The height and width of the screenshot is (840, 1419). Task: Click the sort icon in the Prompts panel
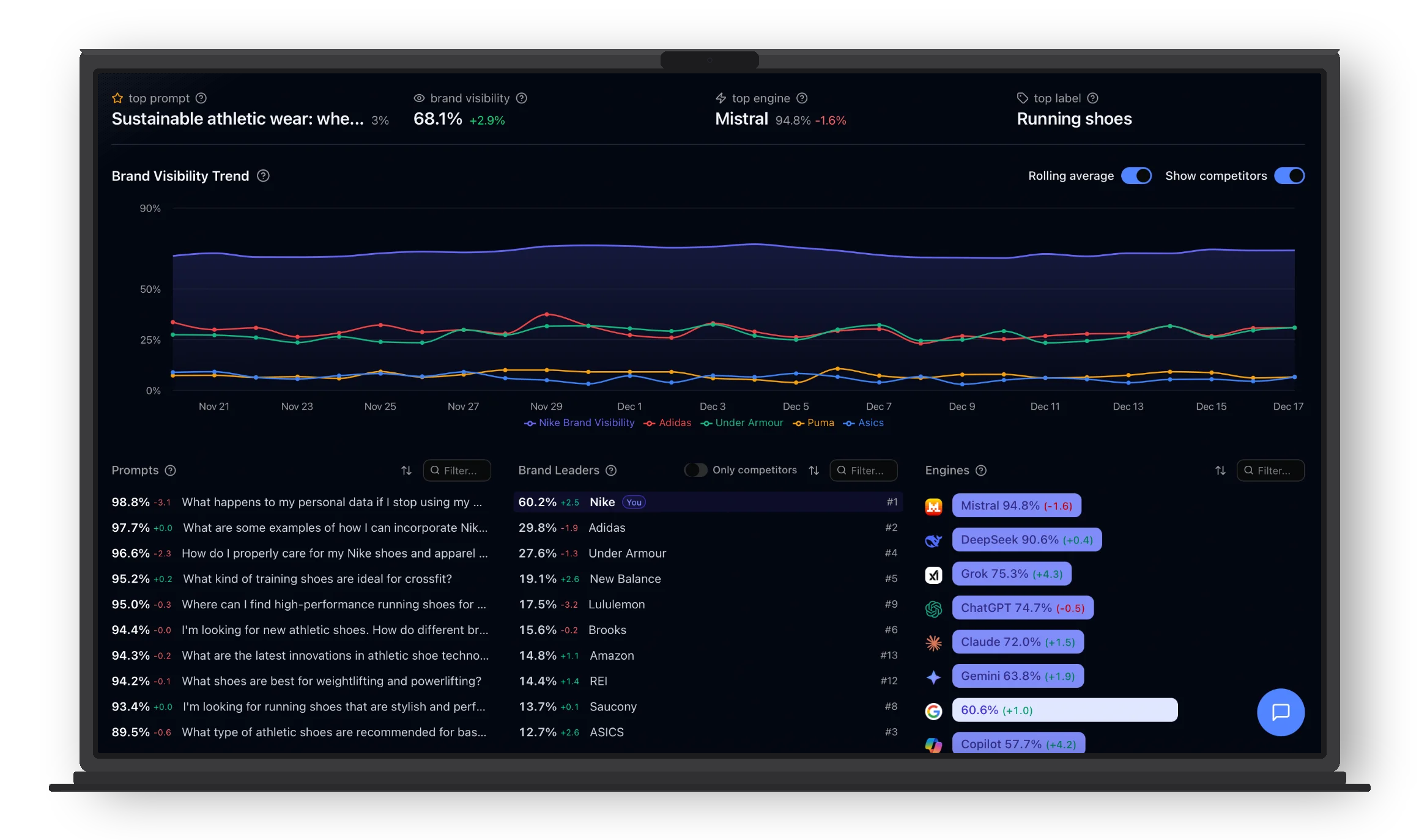(406, 470)
